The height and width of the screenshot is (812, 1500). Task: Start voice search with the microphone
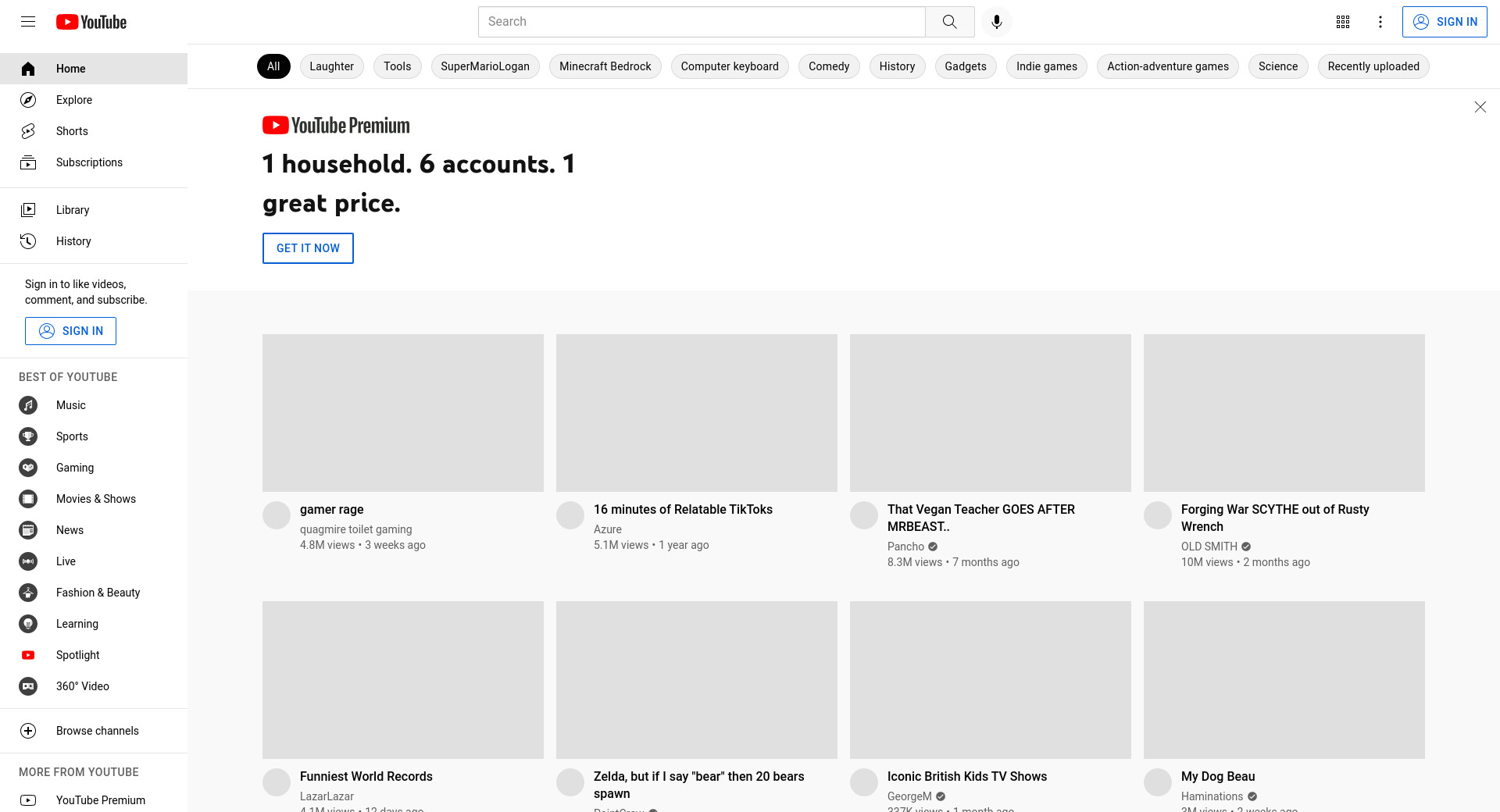click(997, 22)
